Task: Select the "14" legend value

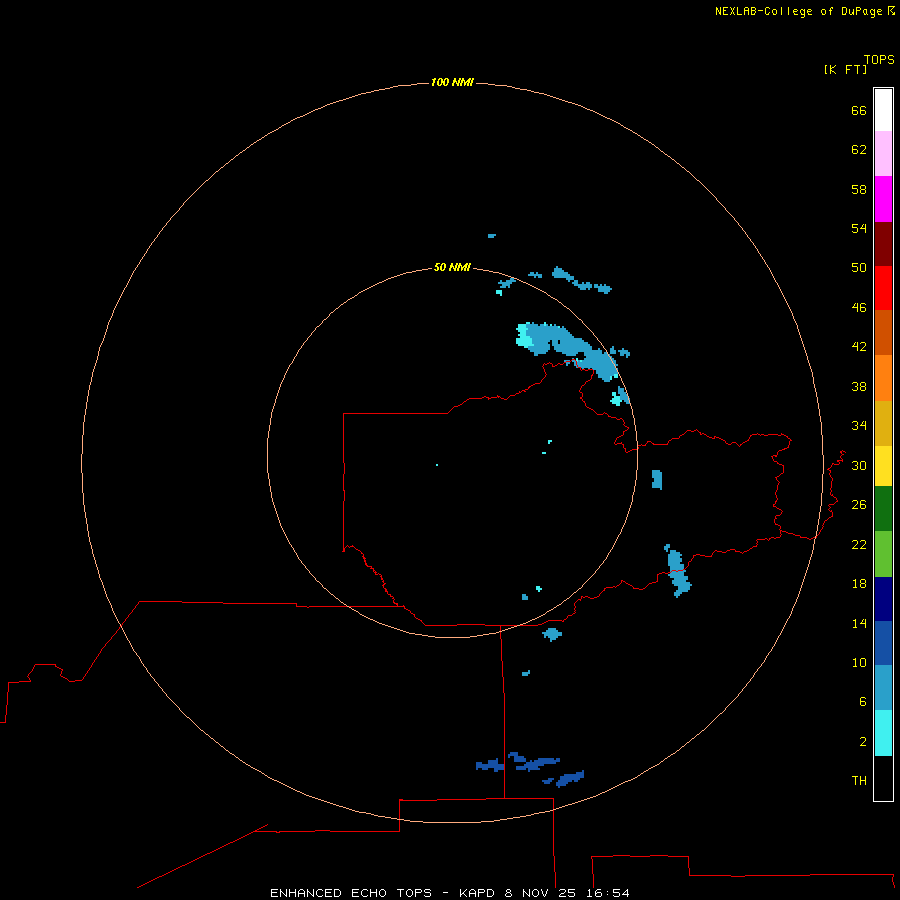Action: 859,623
